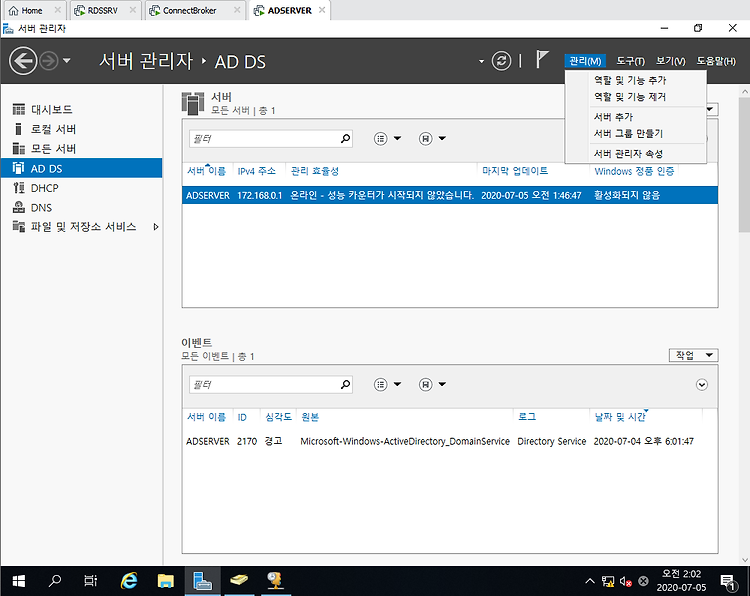Open notifications flag icon

pyautogui.click(x=541, y=60)
